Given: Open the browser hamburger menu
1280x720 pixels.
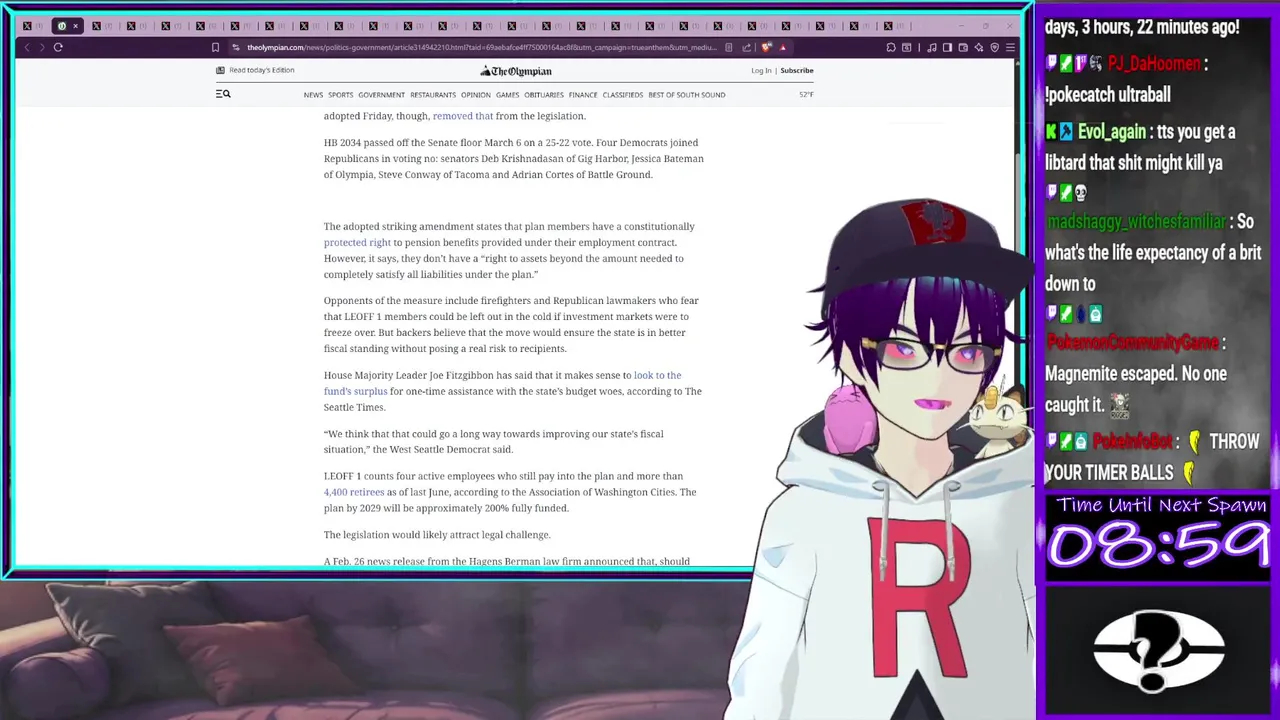Looking at the screenshot, I should 1010,47.
